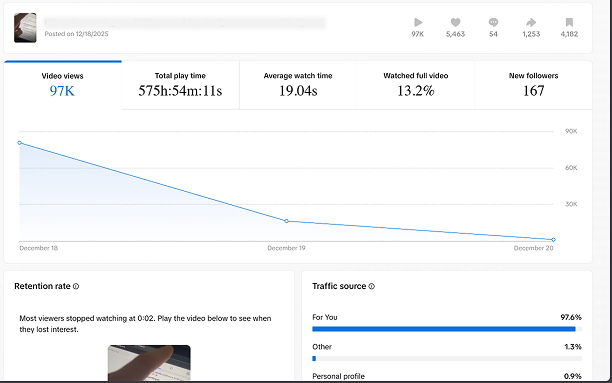Click the 'December 19' axis date label
Image resolution: width=612 pixels, height=383 pixels.
[286, 248]
